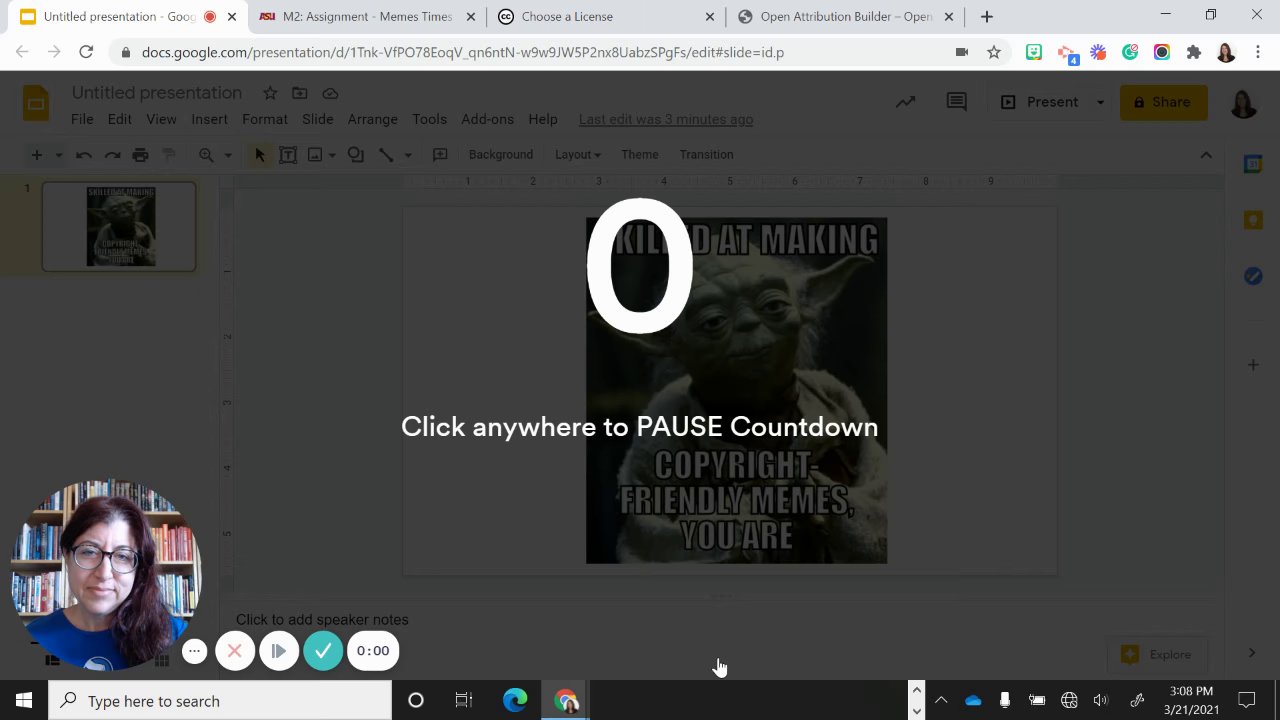The width and height of the screenshot is (1280, 720).
Task: Click the Explore button
Action: coord(1158,655)
